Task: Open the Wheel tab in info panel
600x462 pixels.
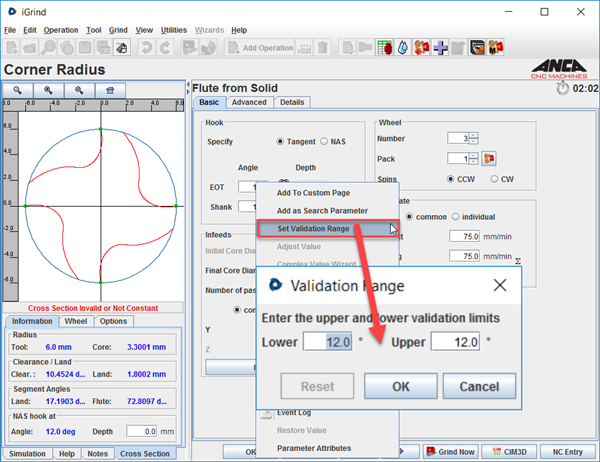Action: pyautogui.click(x=76, y=321)
